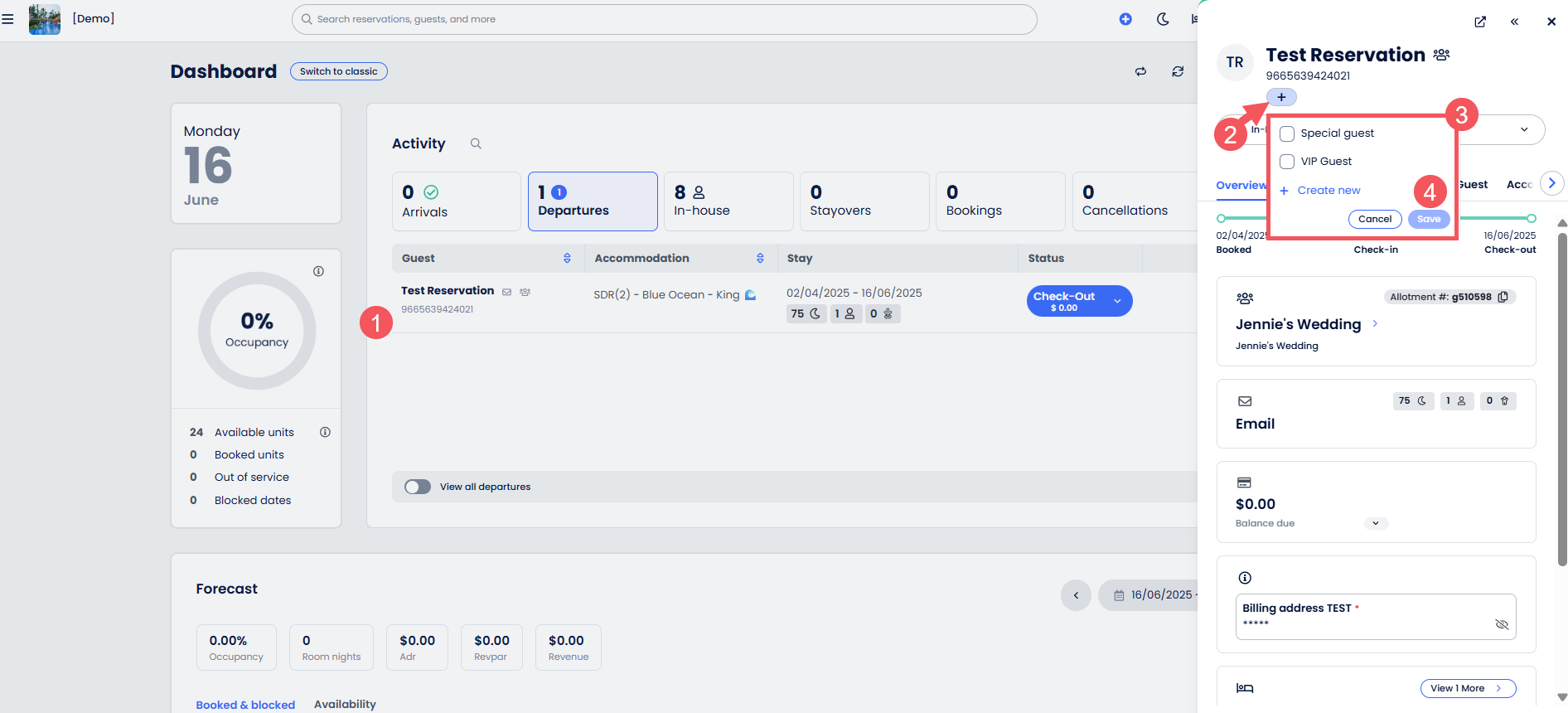Enable the View all departures toggle
The width and height of the screenshot is (1568, 713).
point(418,487)
